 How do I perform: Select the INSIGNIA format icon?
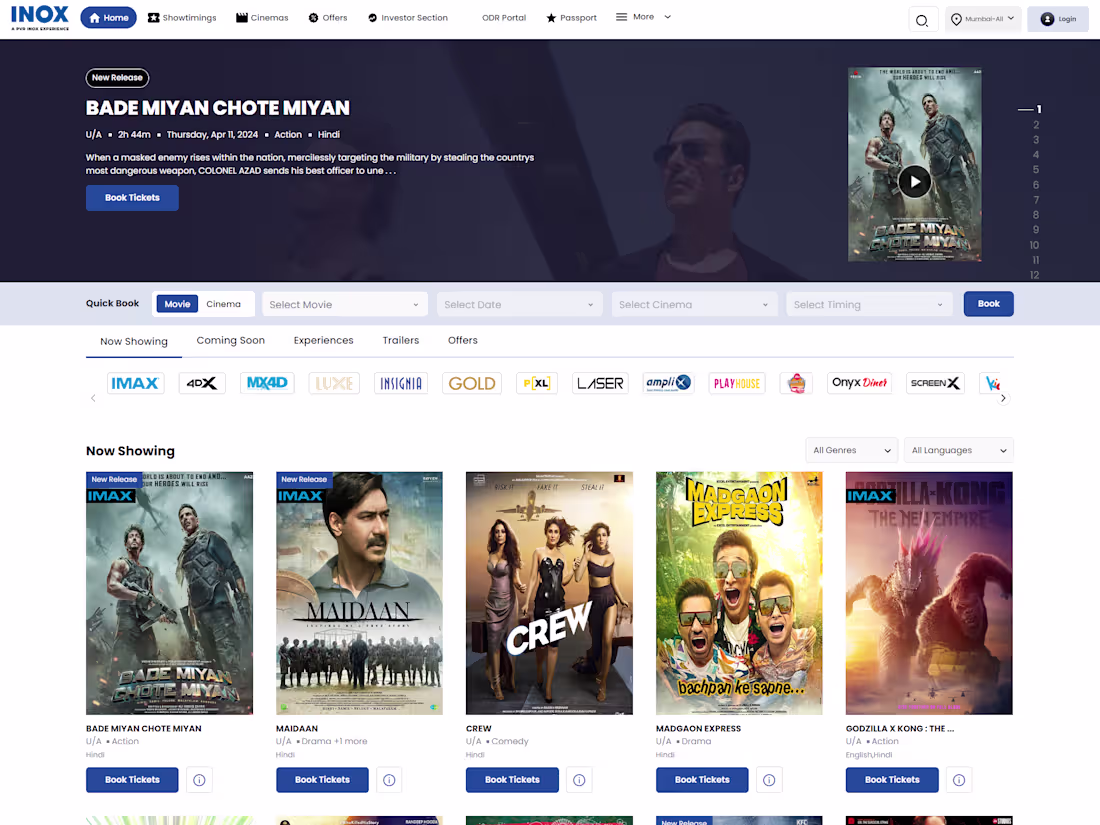(400, 382)
